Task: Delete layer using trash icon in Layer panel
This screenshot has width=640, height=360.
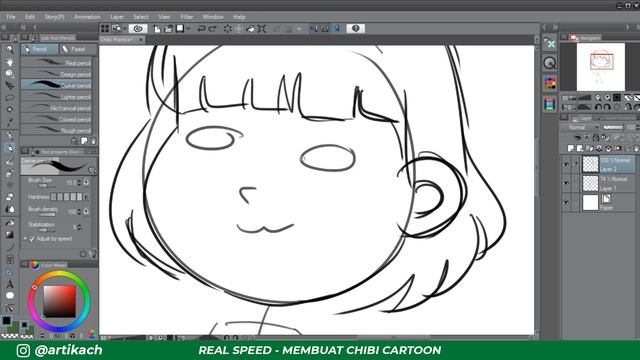Action: [x=637, y=149]
